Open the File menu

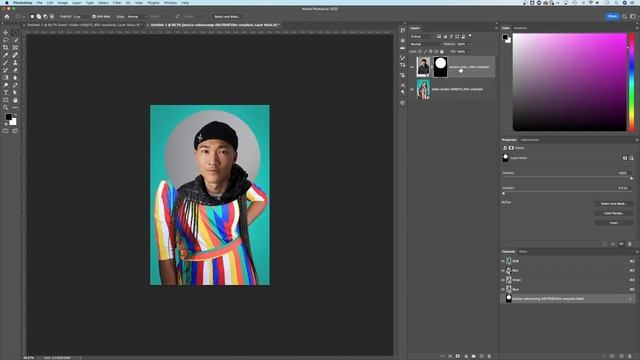(x=40, y=2)
